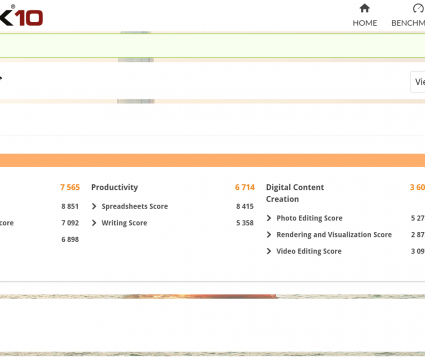Screen dimensions: 425x360
Task: Expand the Writing Score row
Action: pos(94,223)
